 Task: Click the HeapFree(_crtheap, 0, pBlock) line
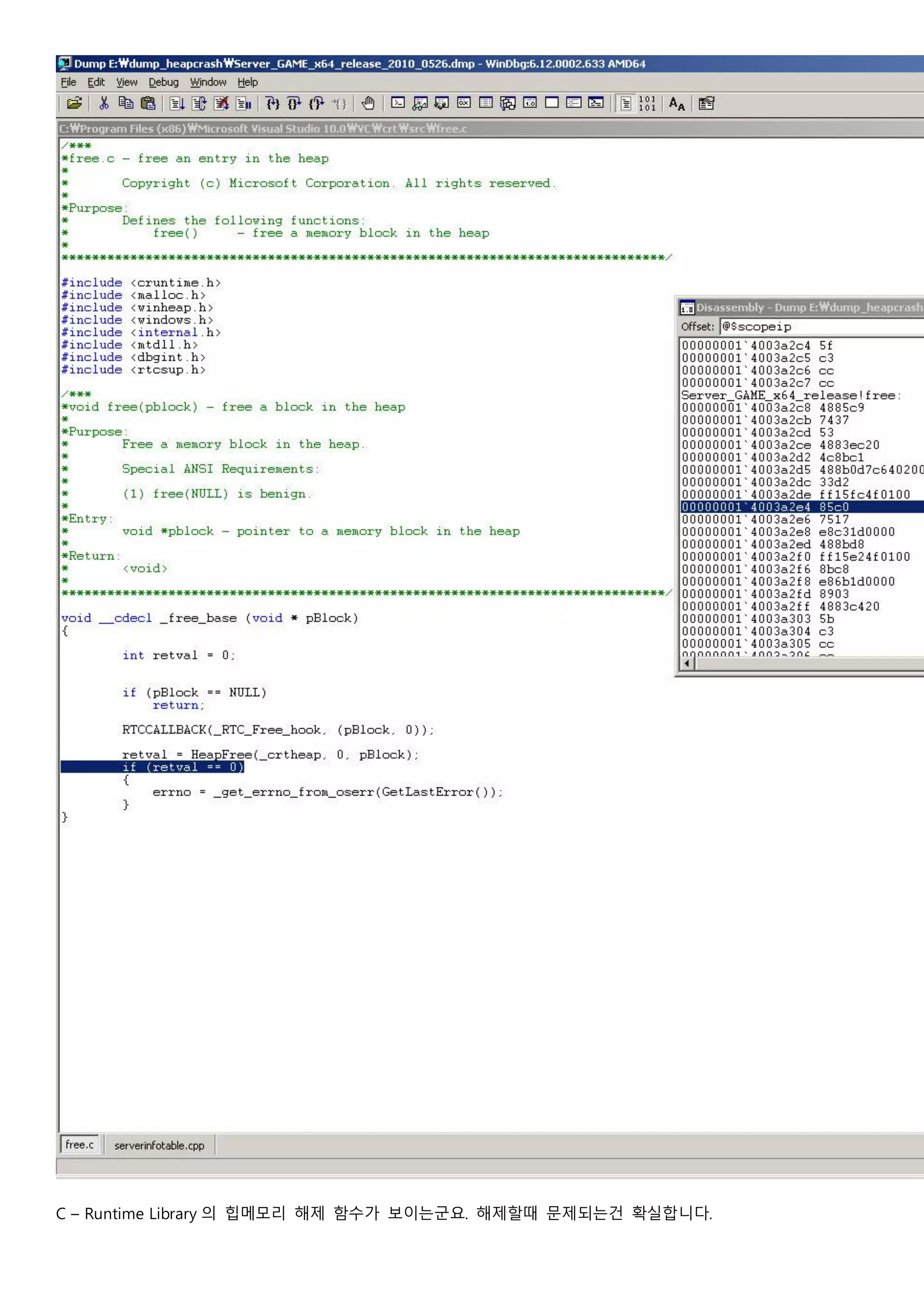coord(270,754)
